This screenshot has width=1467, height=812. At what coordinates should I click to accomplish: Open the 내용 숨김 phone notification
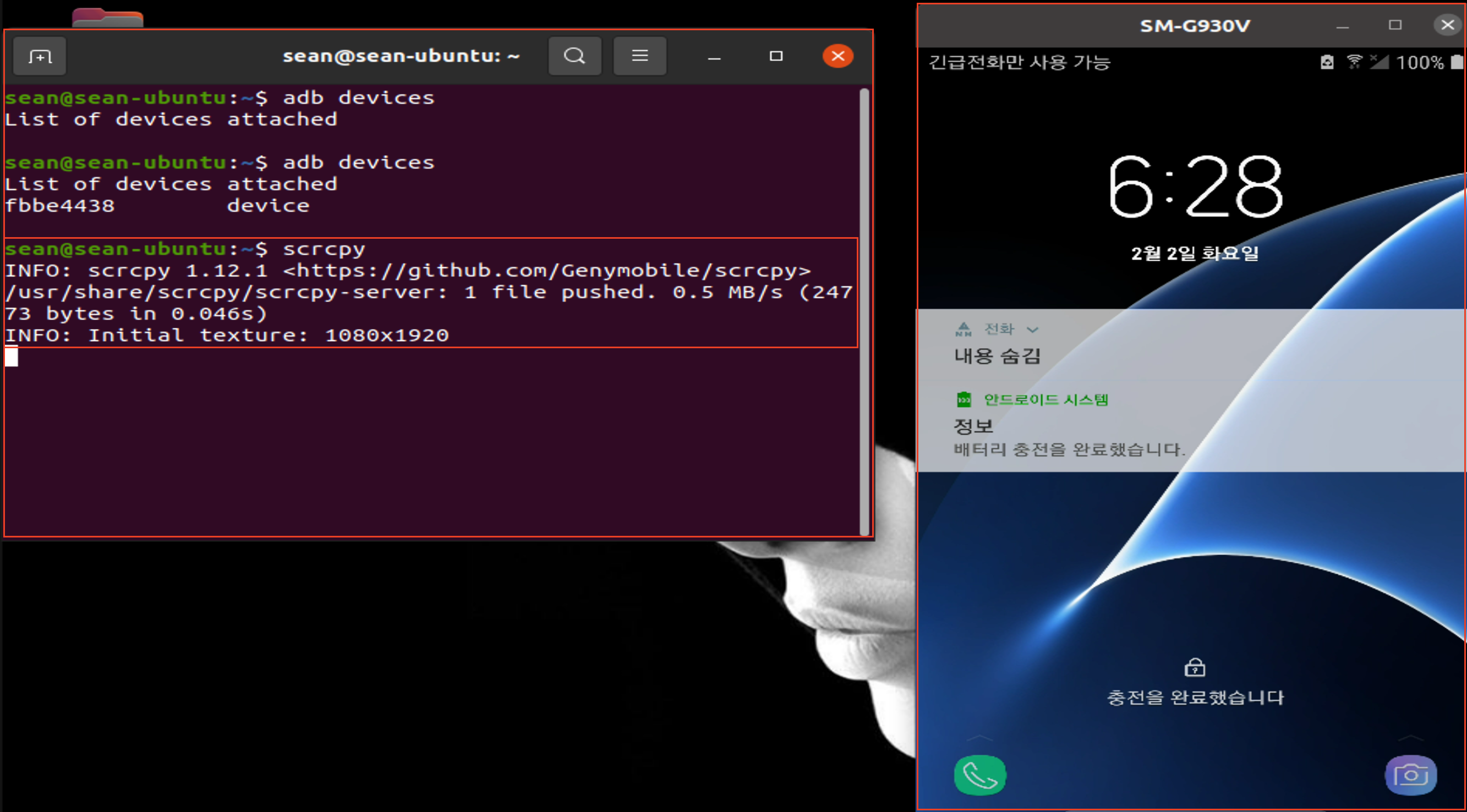(997, 356)
